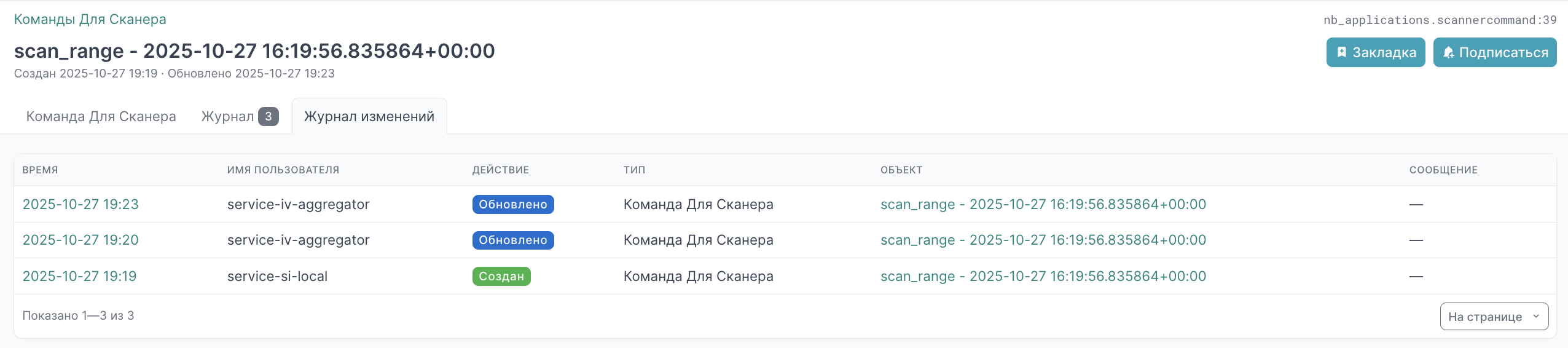1568x348 pixels.
Task: Click scan_range object link in 19:23 row
Action: pos(1043,204)
